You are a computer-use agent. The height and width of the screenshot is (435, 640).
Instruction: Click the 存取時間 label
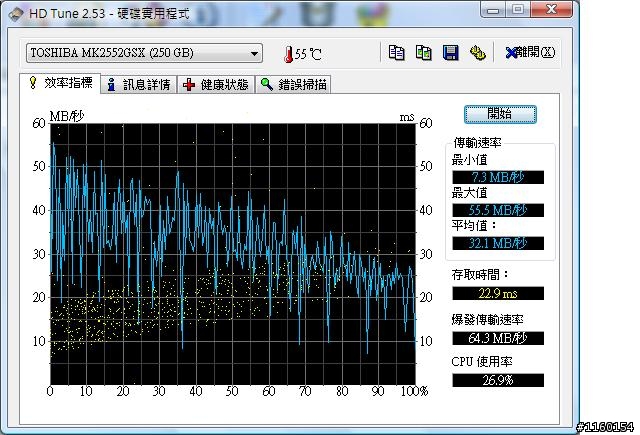[480, 275]
